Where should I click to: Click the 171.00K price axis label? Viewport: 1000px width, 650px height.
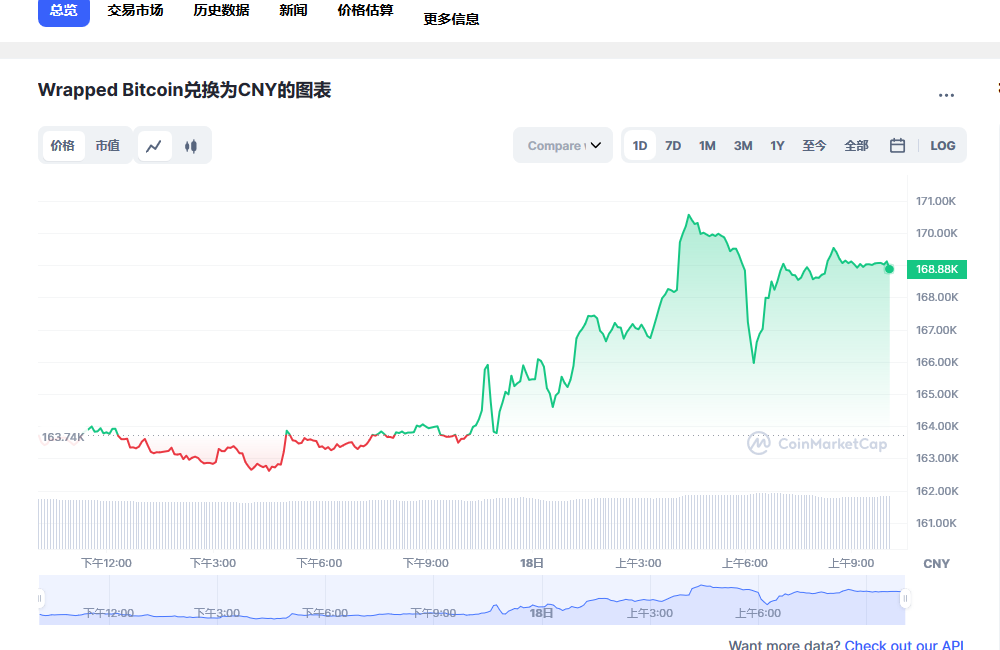click(x=936, y=201)
